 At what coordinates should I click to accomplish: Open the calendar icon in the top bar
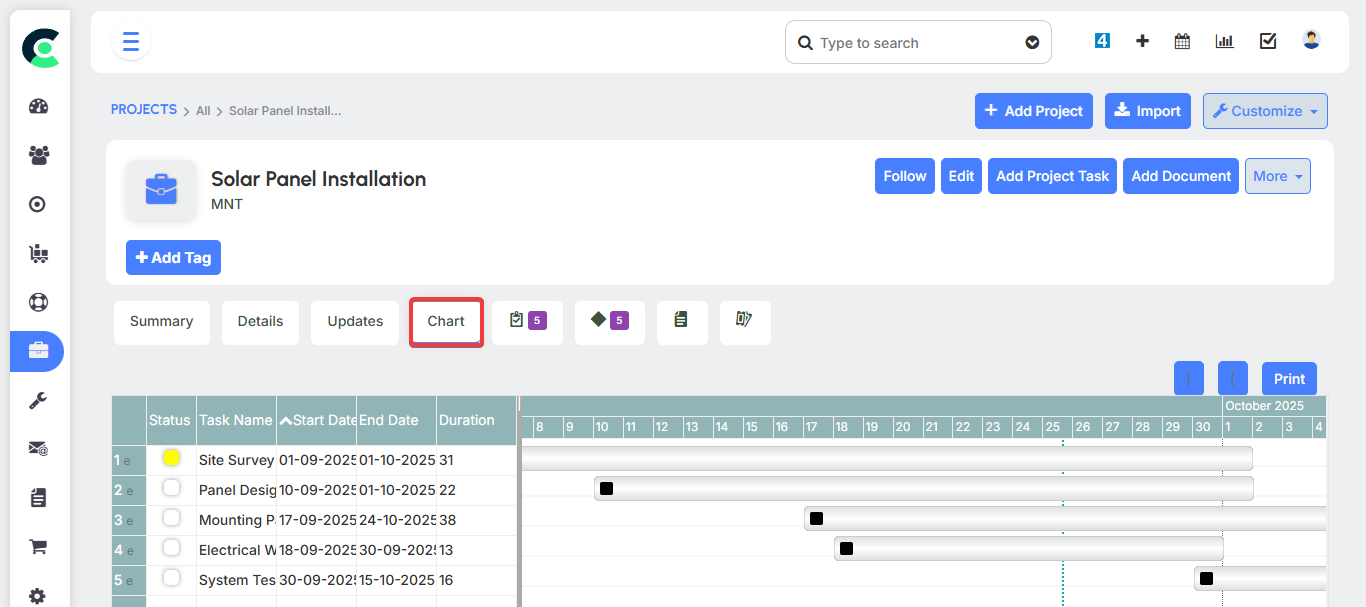[x=1181, y=41]
